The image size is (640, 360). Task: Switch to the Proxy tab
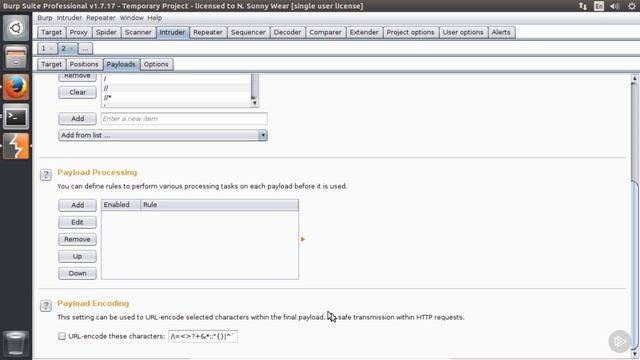click(78, 32)
